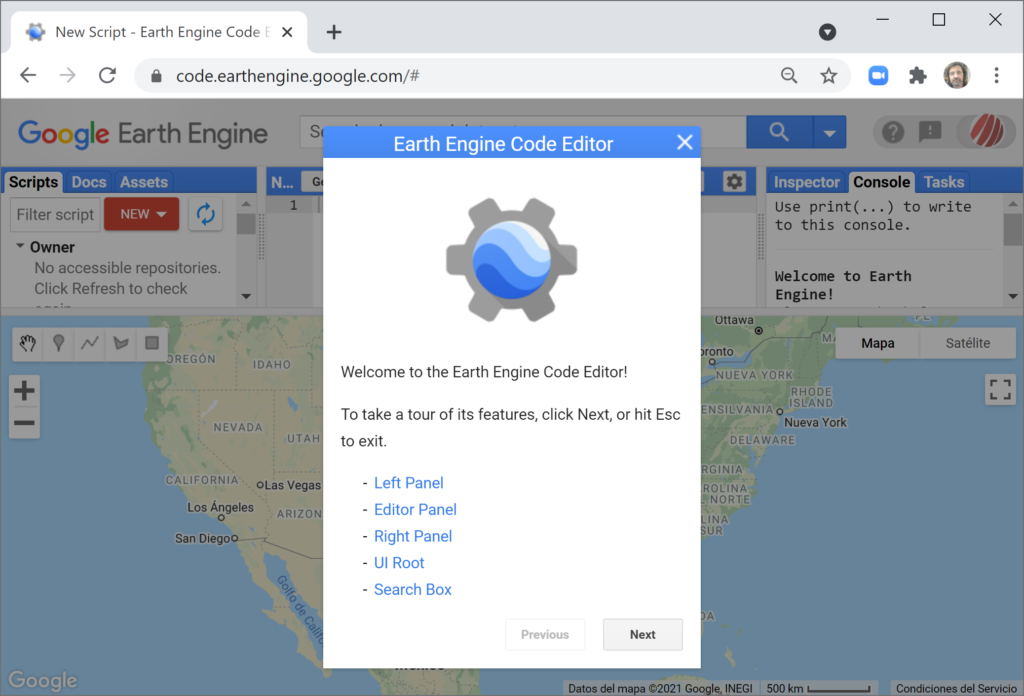The image size is (1024, 696).
Task: Open the Extensions puzzle menu
Action: 918,76
